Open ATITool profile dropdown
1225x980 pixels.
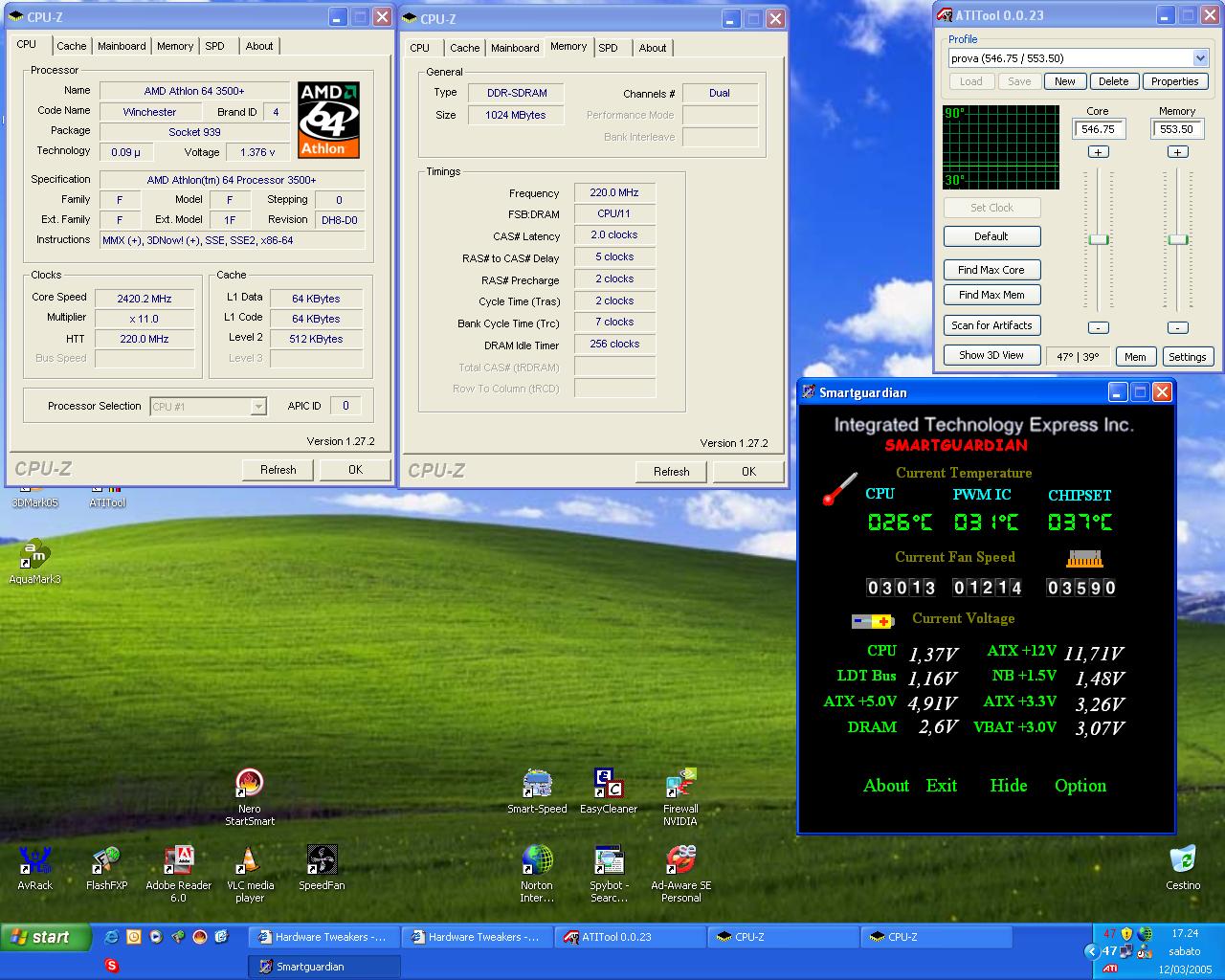coord(1200,58)
